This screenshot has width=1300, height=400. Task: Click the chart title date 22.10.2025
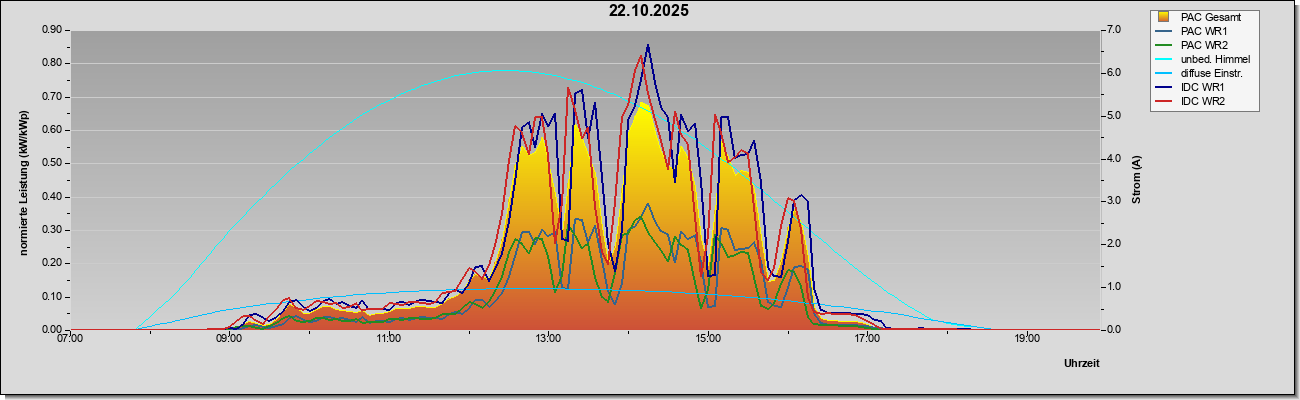(x=649, y=11)
